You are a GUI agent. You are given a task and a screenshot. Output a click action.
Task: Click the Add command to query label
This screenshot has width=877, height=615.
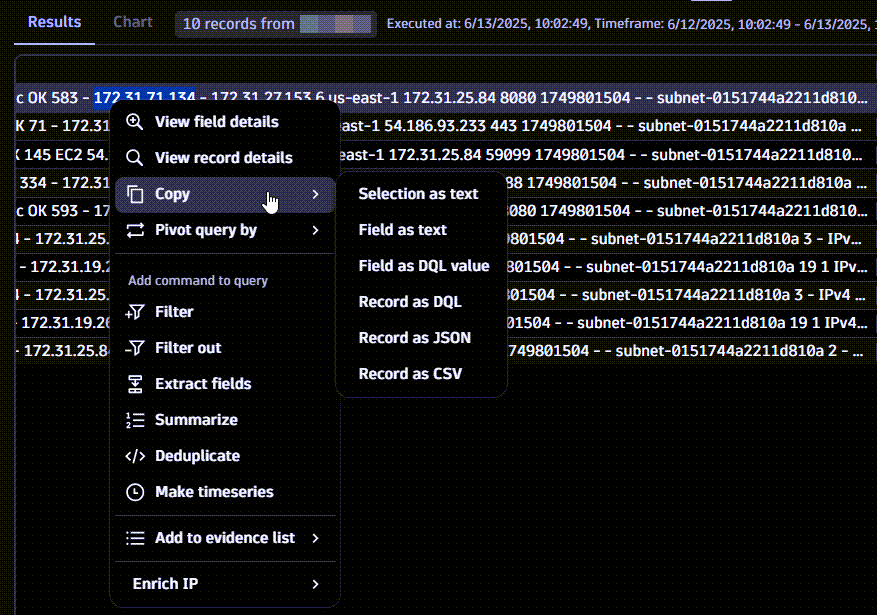198,281
